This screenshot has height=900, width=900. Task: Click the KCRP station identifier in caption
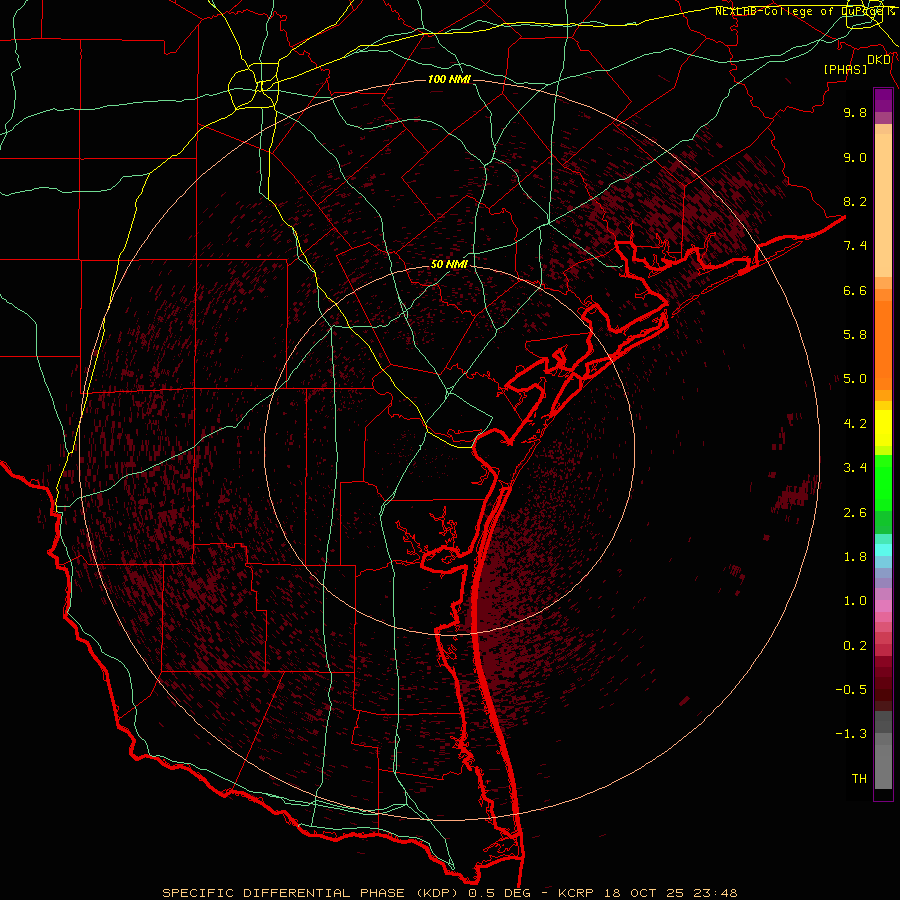578,893
